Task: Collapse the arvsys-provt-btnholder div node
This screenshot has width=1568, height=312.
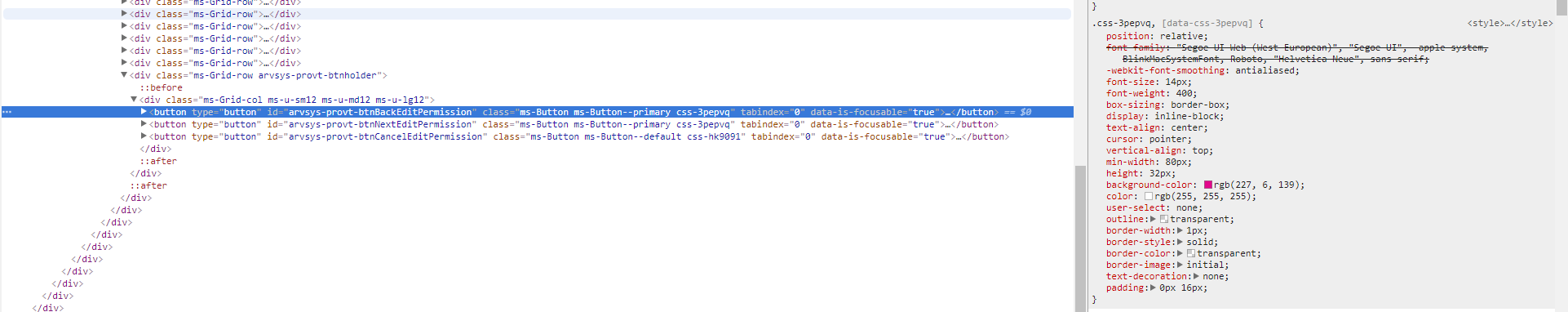Action: coord(124,75)
